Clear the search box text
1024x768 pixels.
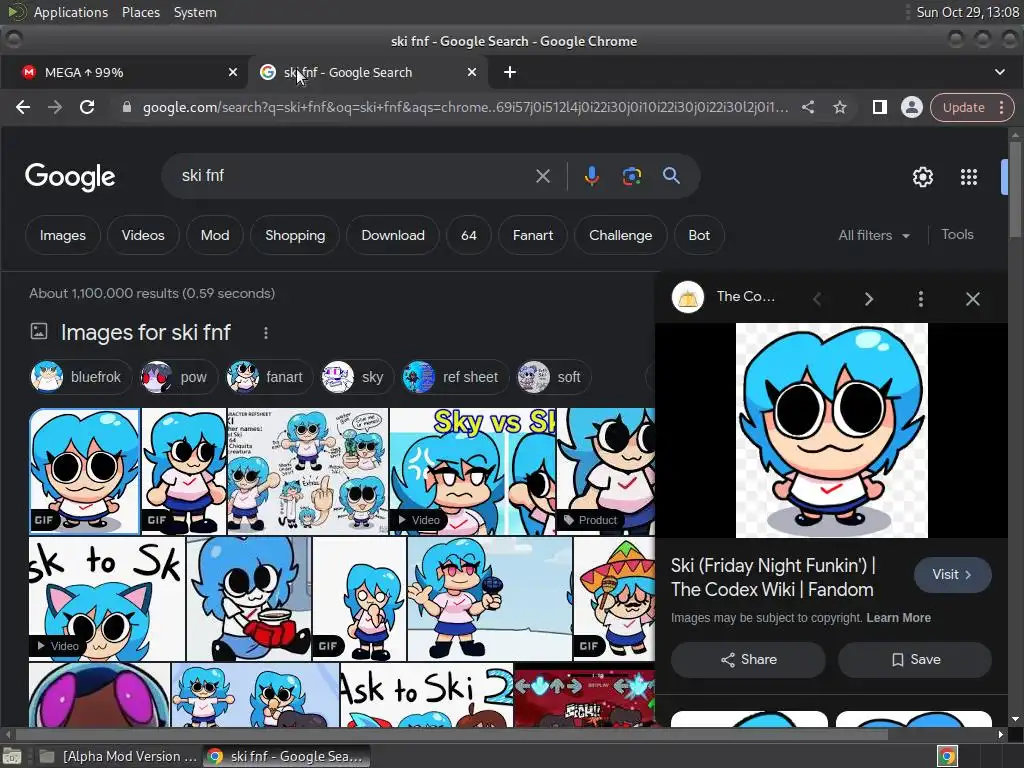point(543,176)
